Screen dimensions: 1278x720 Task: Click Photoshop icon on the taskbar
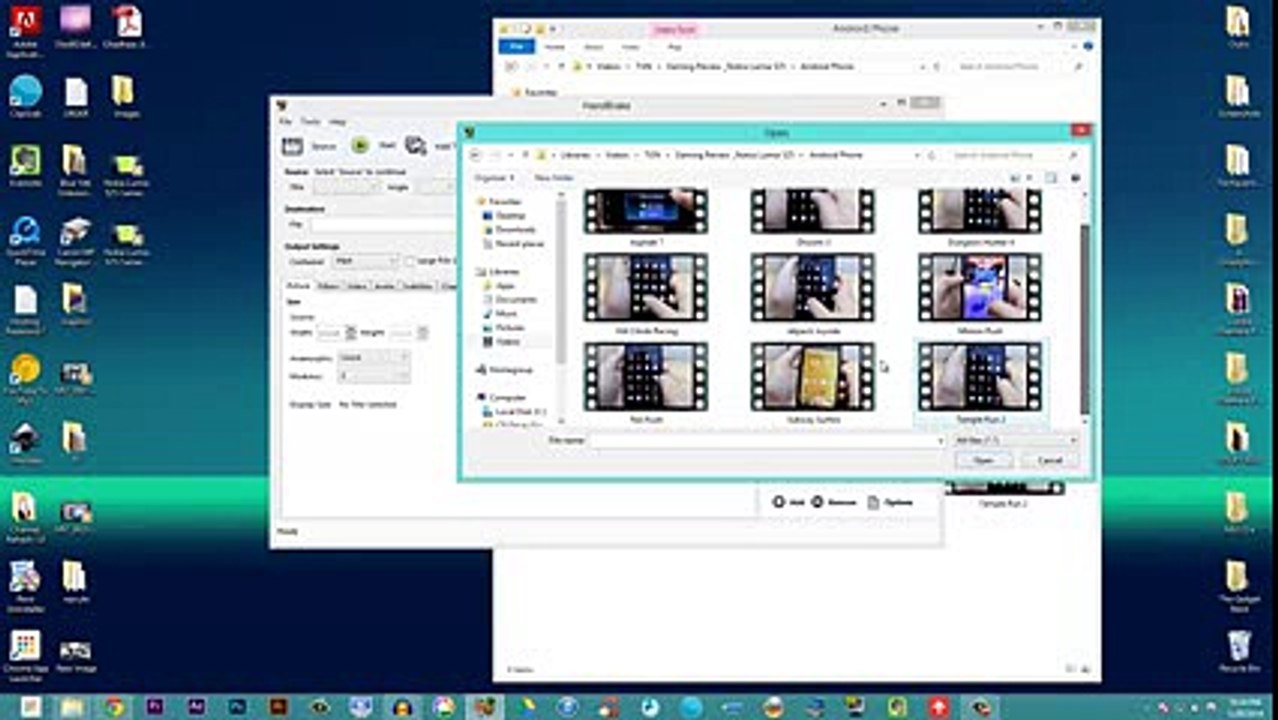[x=237, y=707]
